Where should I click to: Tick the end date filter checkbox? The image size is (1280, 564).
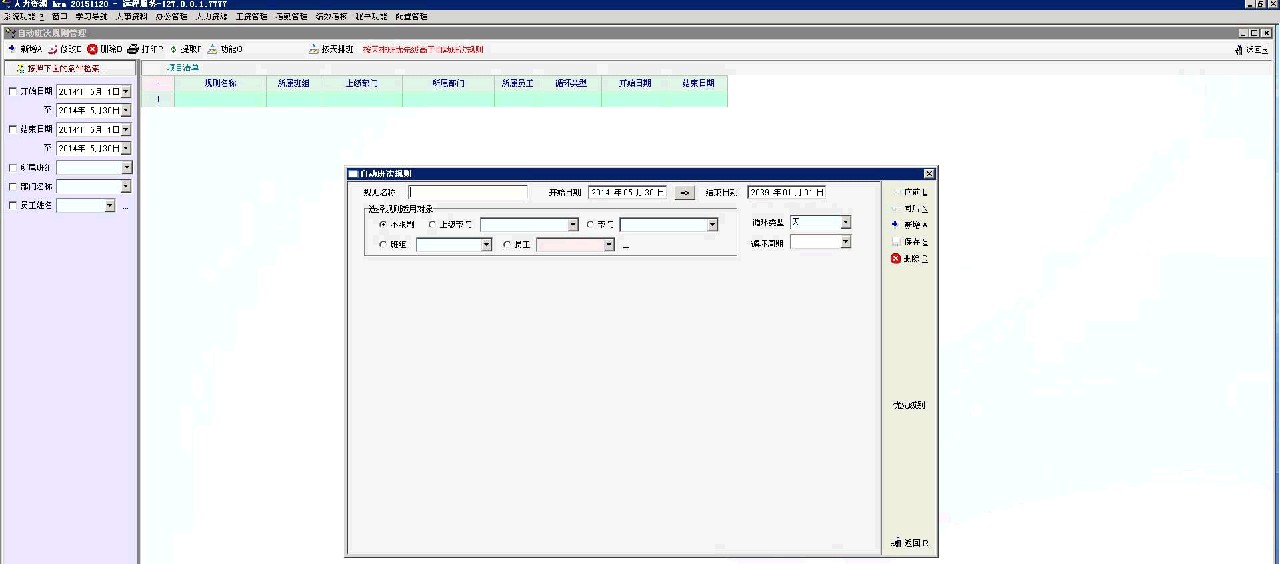(x=12, y=130)
